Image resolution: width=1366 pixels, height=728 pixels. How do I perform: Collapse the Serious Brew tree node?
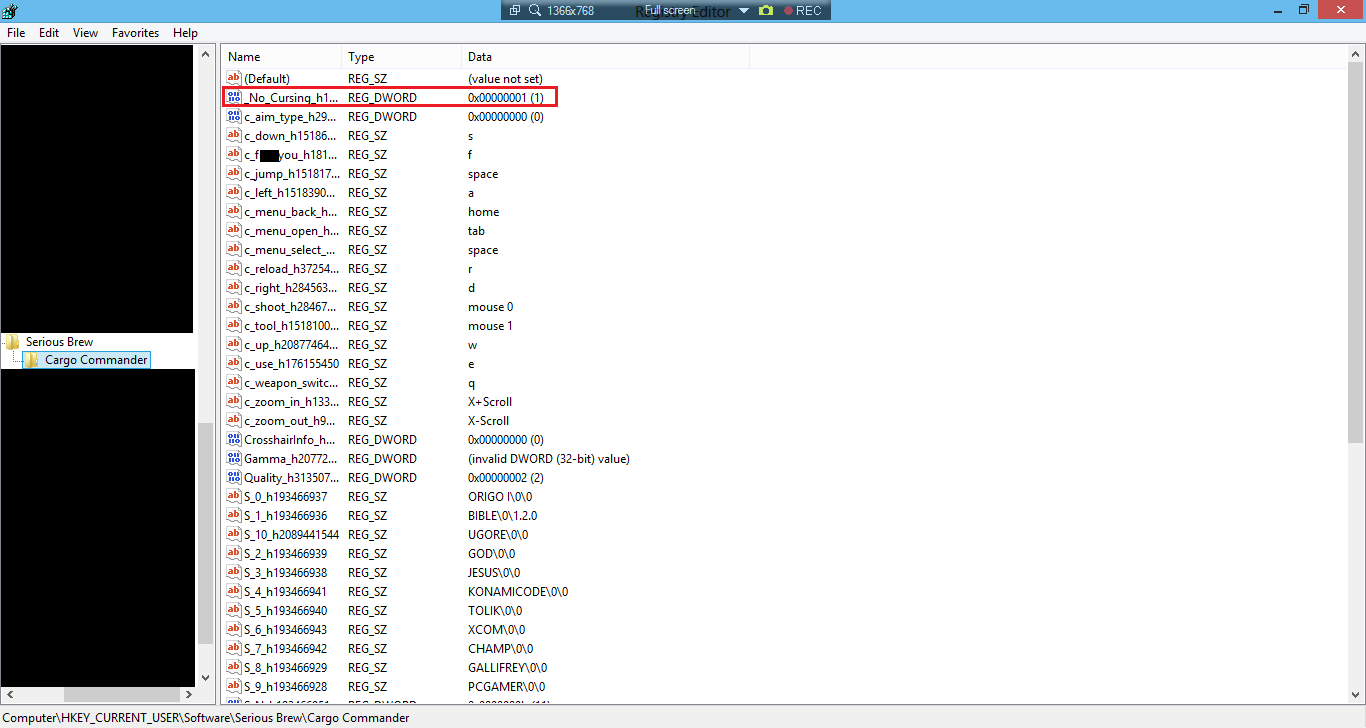[x=3, y=342]
